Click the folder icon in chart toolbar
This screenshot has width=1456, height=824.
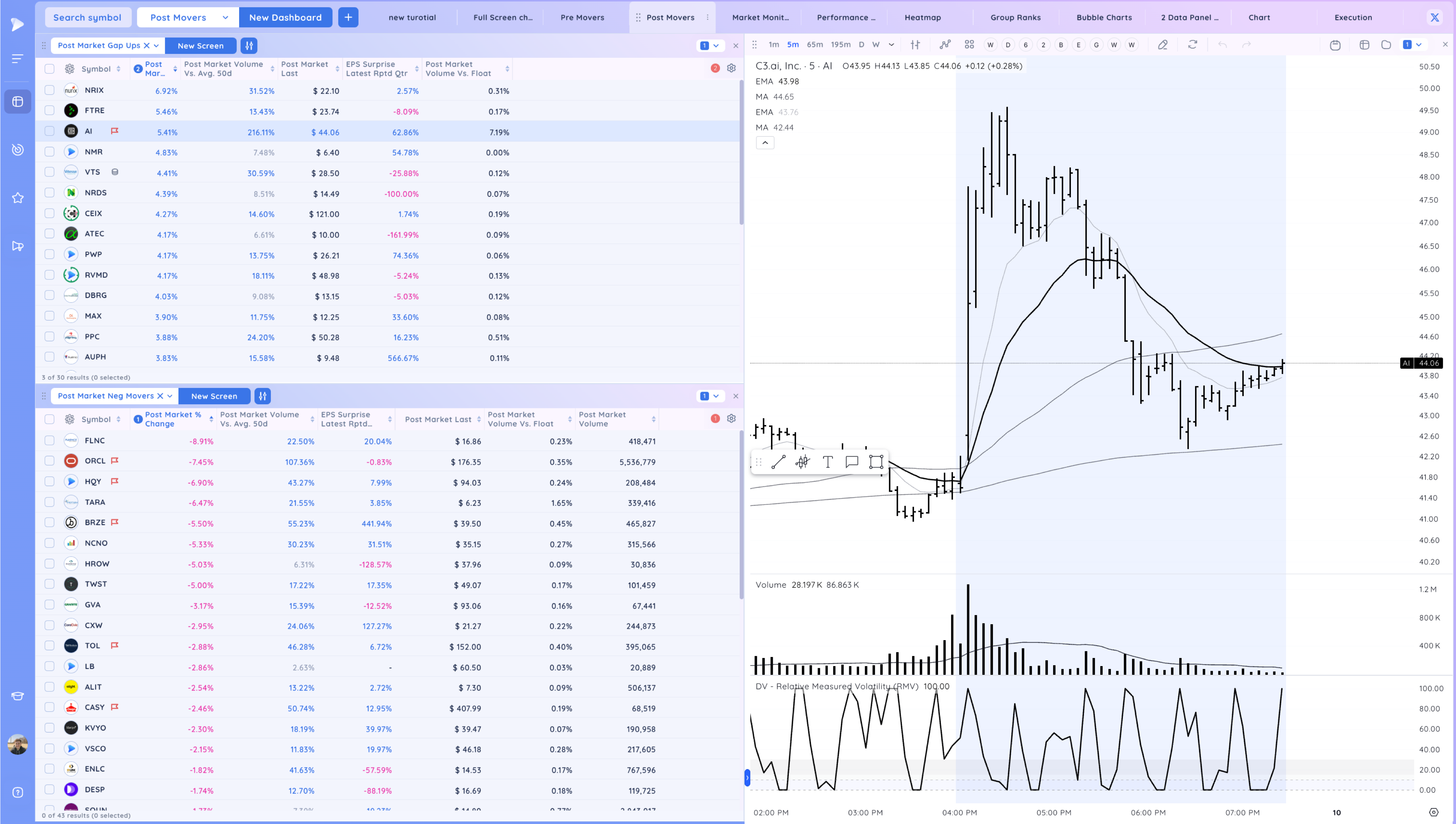1386,45
